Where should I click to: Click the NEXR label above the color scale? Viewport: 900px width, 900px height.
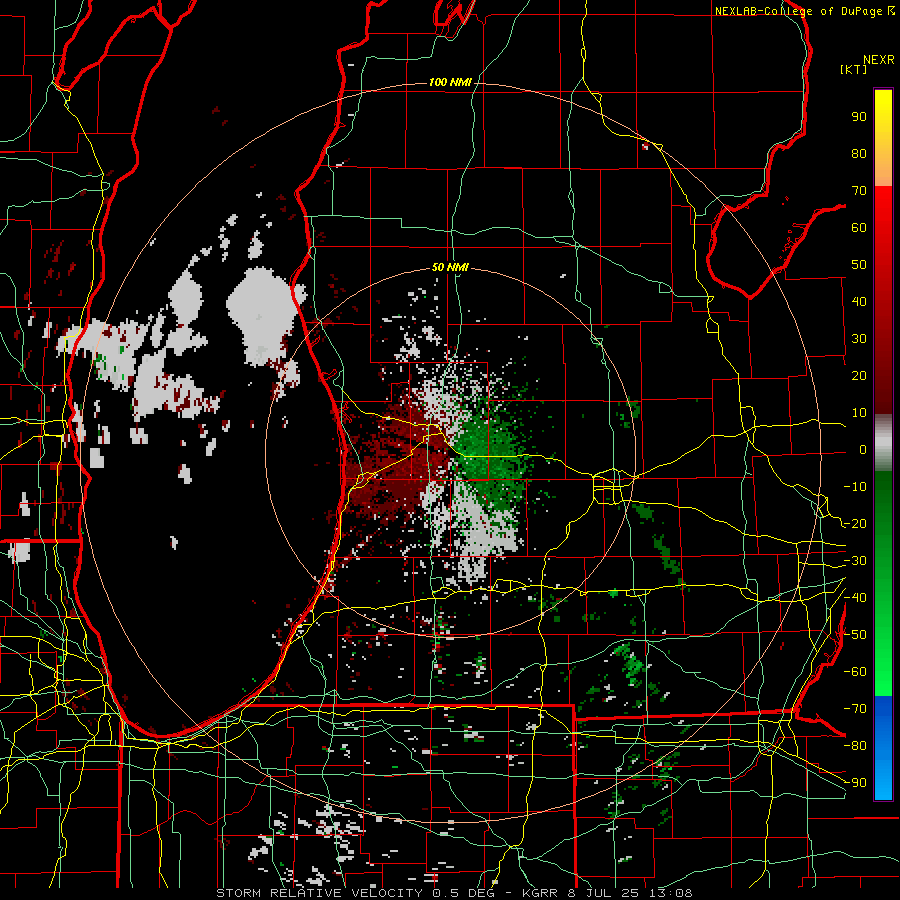click(x=878, y=60)
